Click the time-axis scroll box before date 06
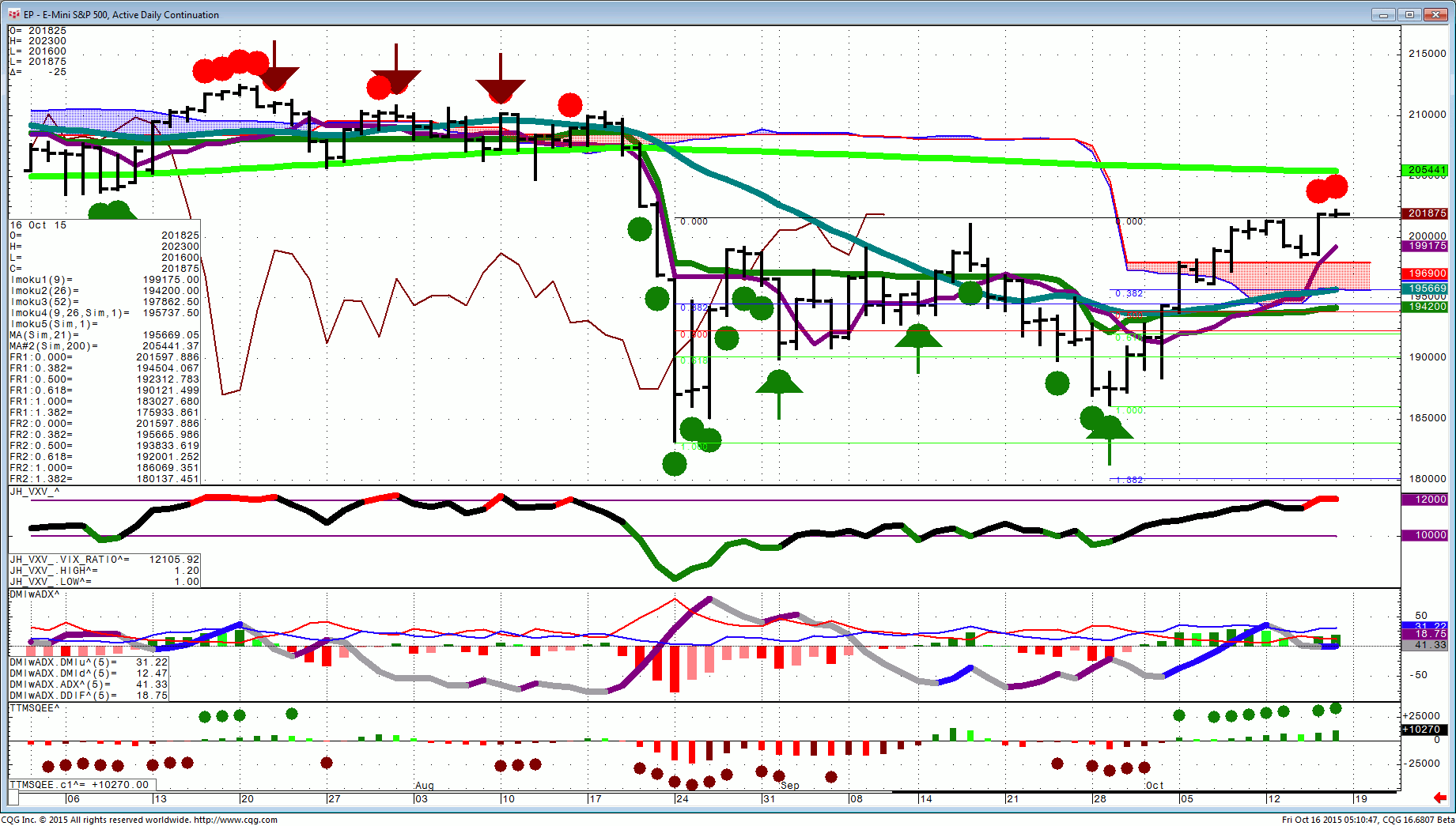This screenshot has width=1456, height=826. (x=13, y=798)
